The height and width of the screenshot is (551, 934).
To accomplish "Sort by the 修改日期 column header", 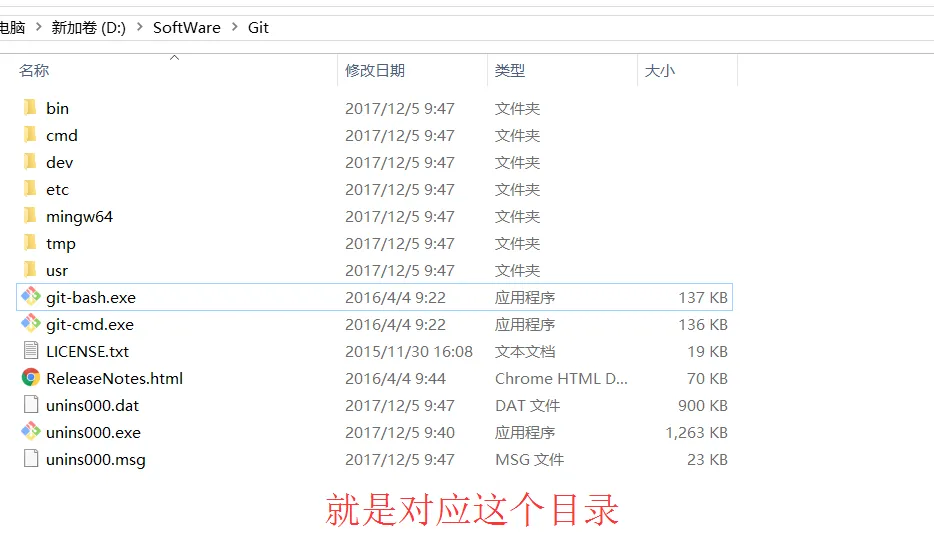I will click(375, 70).
